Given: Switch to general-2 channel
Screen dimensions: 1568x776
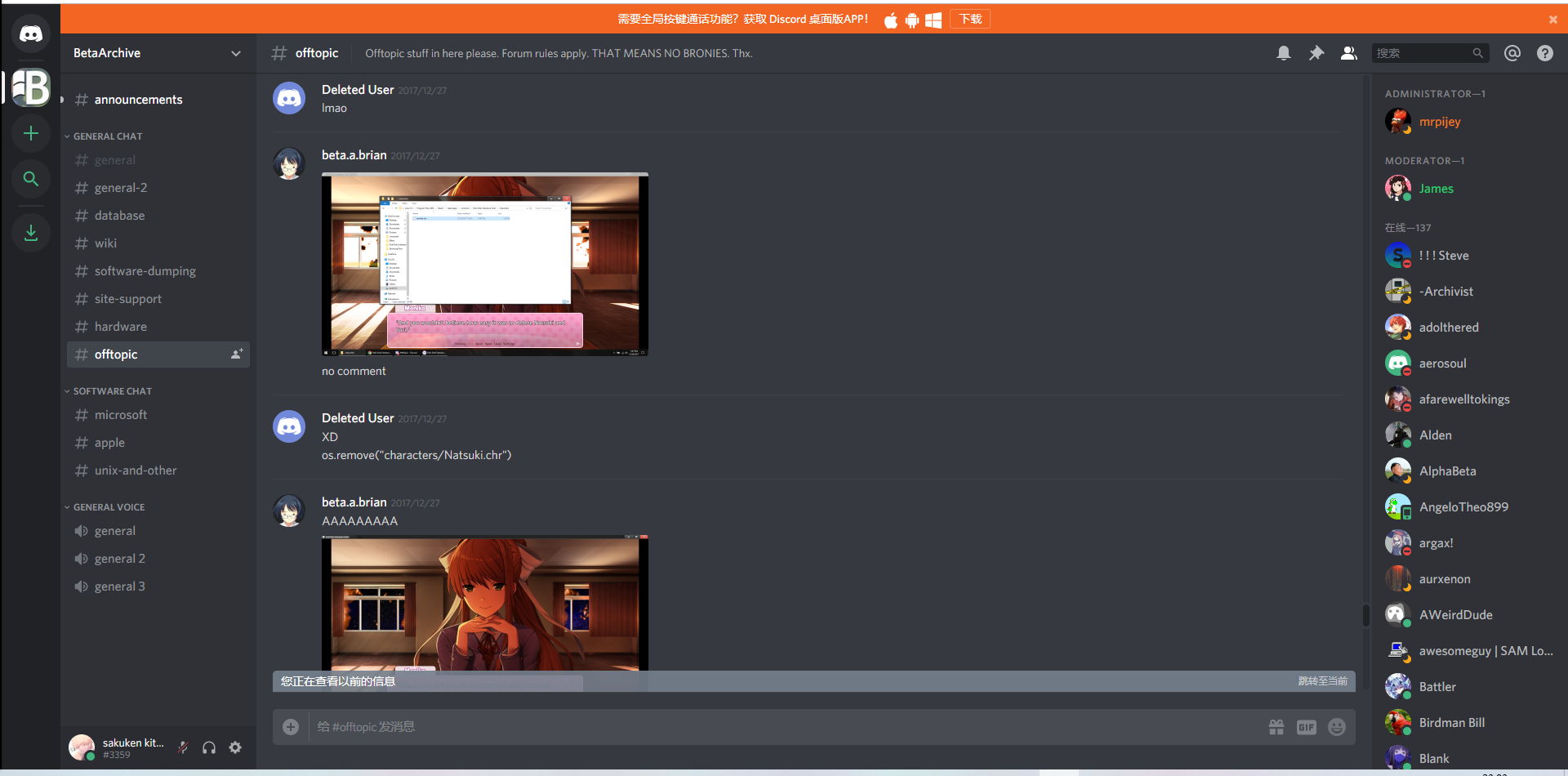Looking at the screenshot, I should 158,188.
